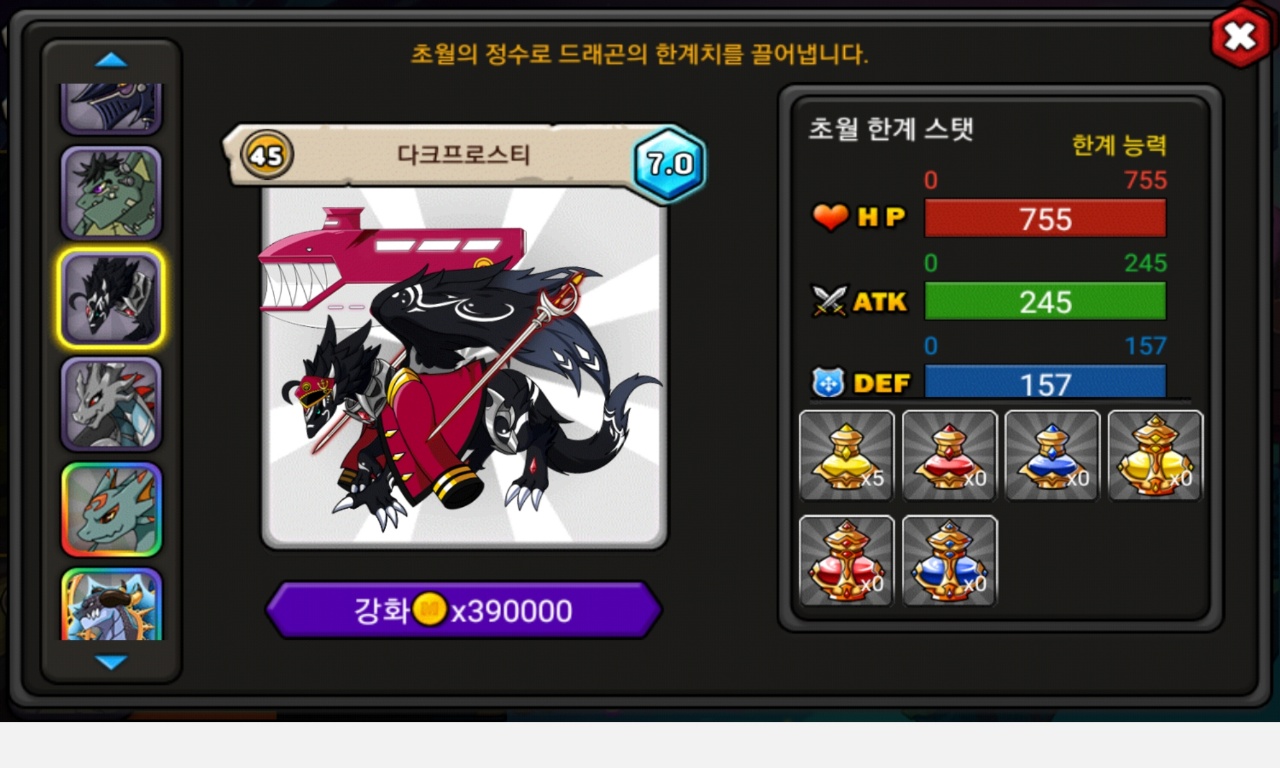
Task: Select the grey armored dragon thumbnail
Action: coord(111,404)
